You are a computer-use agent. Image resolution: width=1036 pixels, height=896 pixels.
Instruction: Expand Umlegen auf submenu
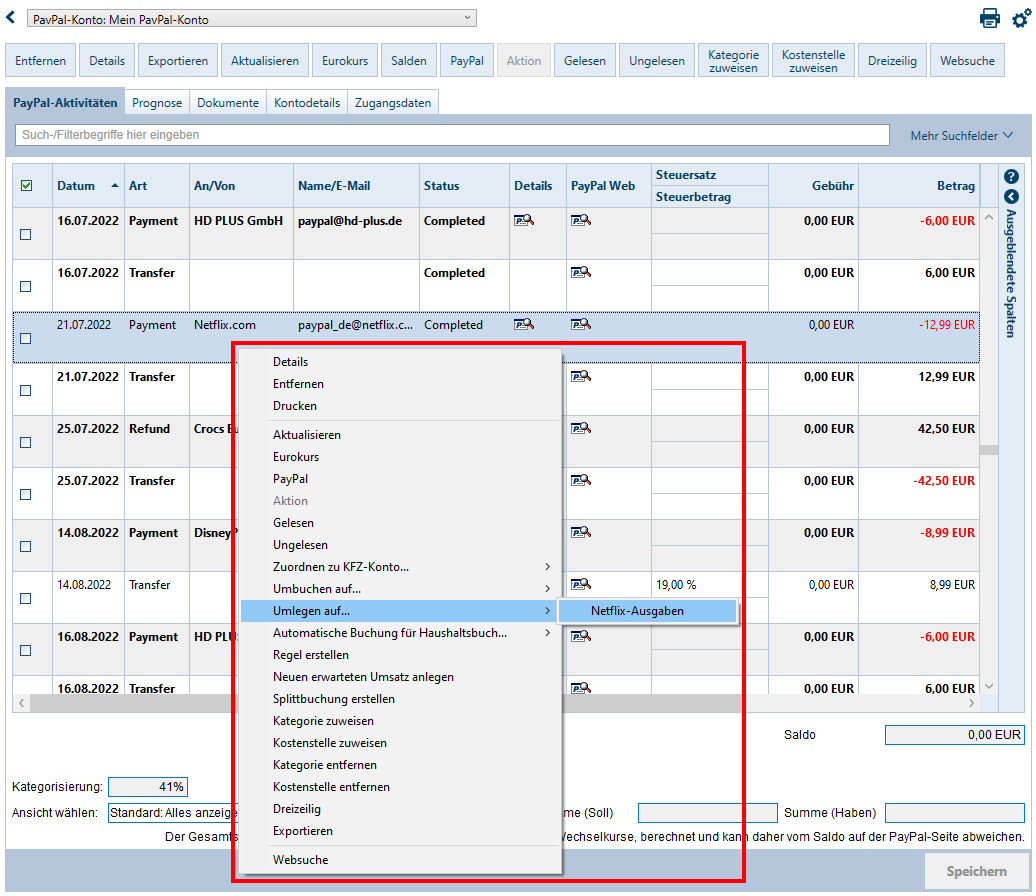(400, 611)
